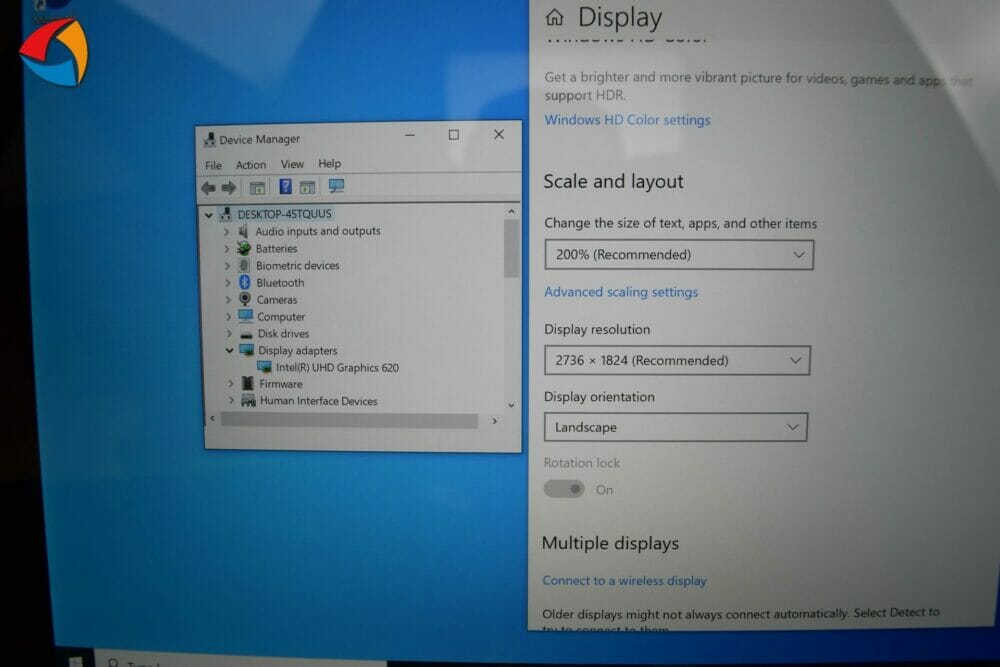1000x667 pixels.
Task: Click the Batteries icon
Action: [244, 248]
